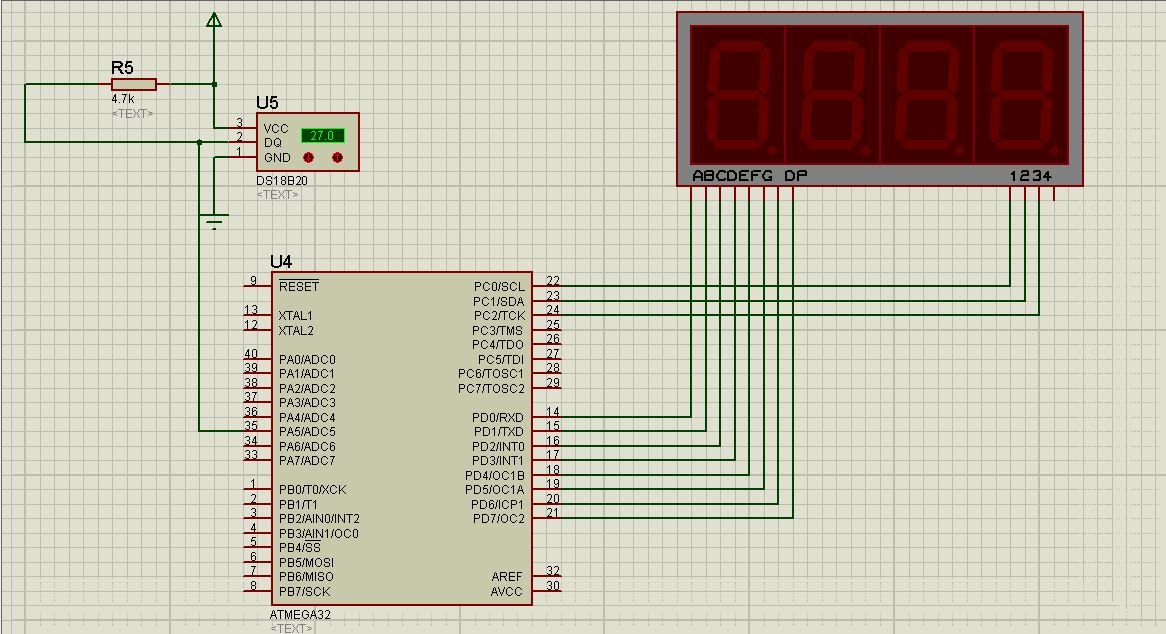Viewport: 1166px width, 634px height.
Task: Click the 27.0 temperature readout on DS18B20
Action: [322, 136]
